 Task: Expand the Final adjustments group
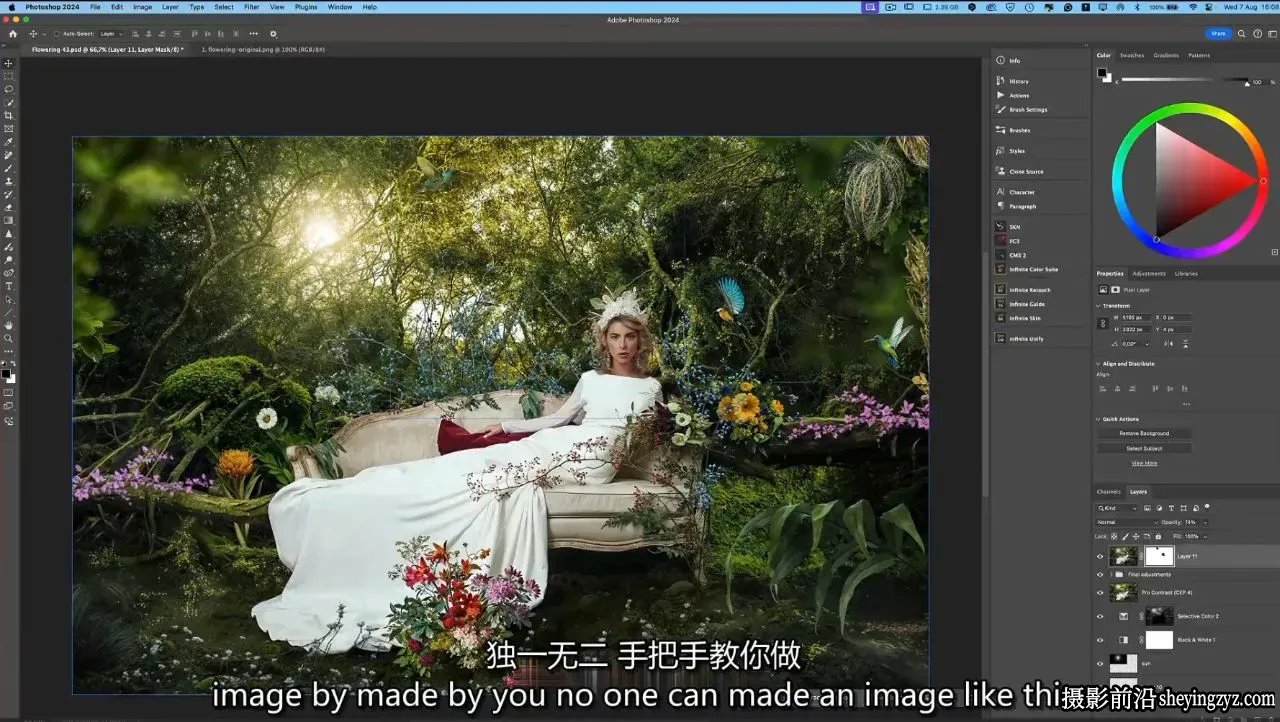[1111, 575]
